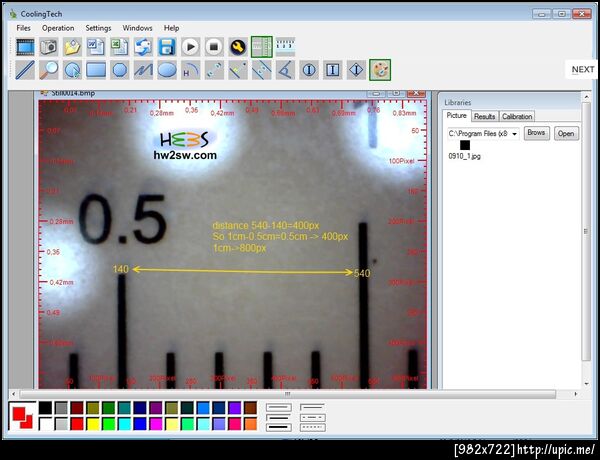The height and width of the screenshot is (460, 600).
Task: Close the Still0014.bmp image window
Action: click(x=416, y=93)
